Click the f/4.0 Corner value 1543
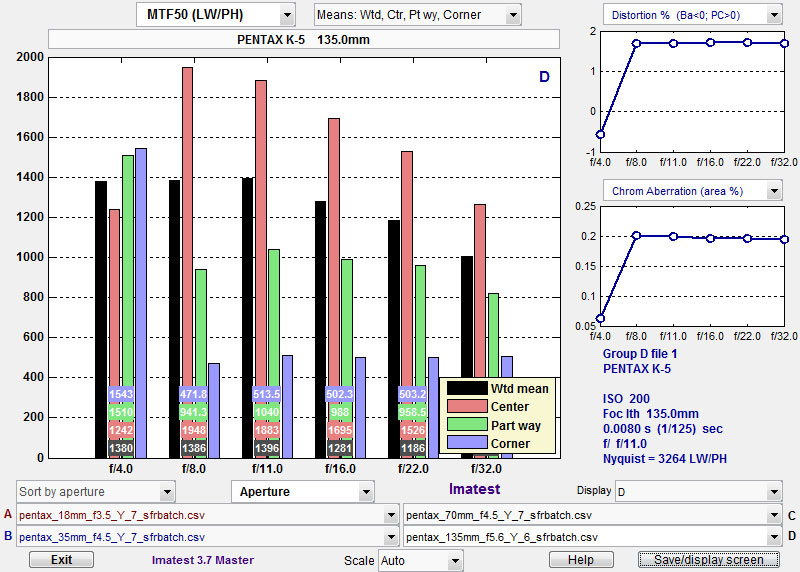The width and height of the screenshot is (800, 572). 121,394
